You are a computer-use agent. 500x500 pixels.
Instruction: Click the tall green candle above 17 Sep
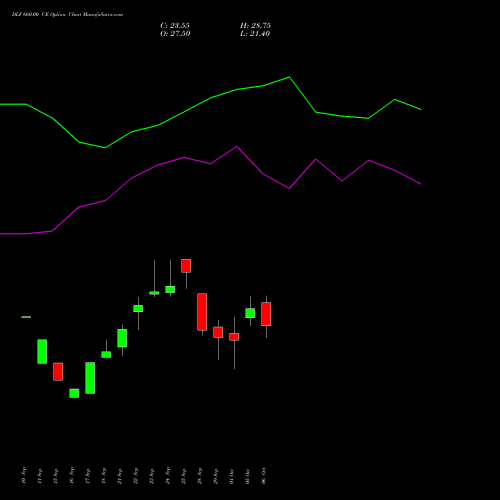(x=90, y=378)
